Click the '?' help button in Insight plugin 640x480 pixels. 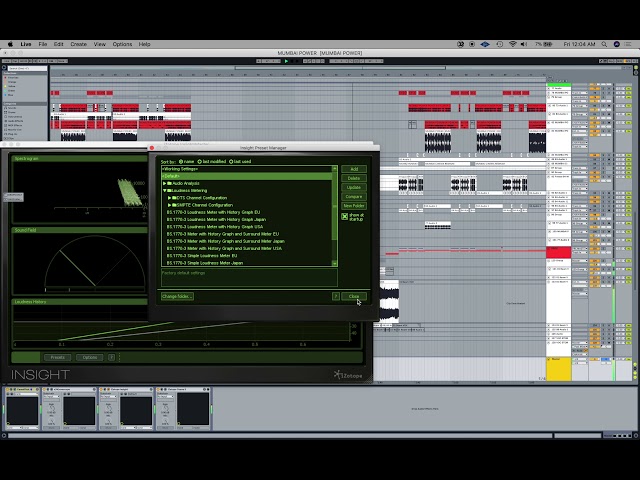(x=111, y=358)
